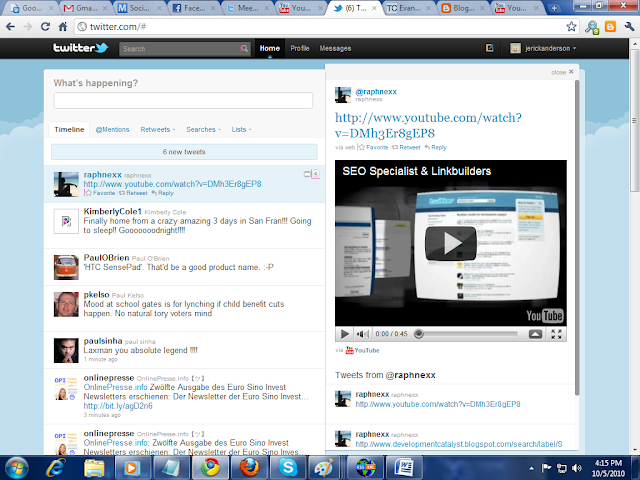Screen dimensions: 640x480
Task: Click the search magnifier icon in Twitter bar
Action: pos(244,49)
